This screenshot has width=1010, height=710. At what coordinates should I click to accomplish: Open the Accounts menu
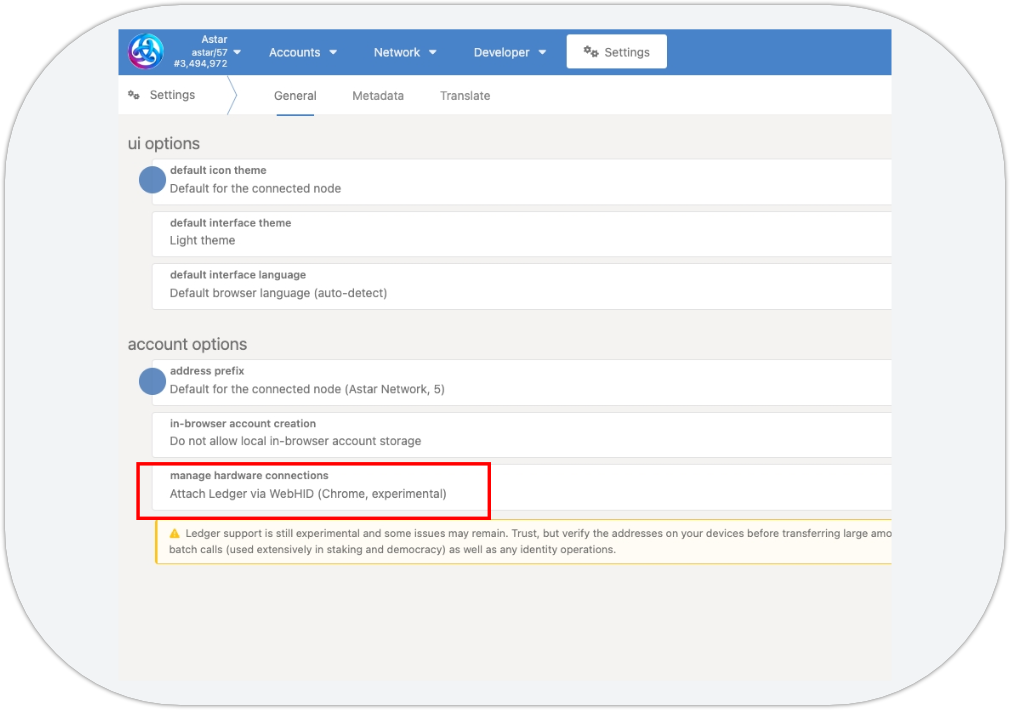303,52
